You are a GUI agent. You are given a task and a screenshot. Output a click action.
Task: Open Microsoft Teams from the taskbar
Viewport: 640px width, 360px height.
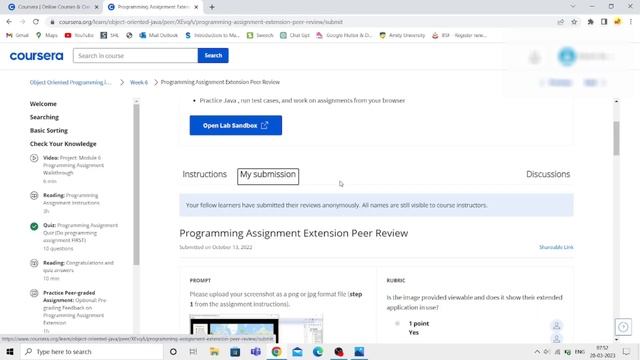256,351
